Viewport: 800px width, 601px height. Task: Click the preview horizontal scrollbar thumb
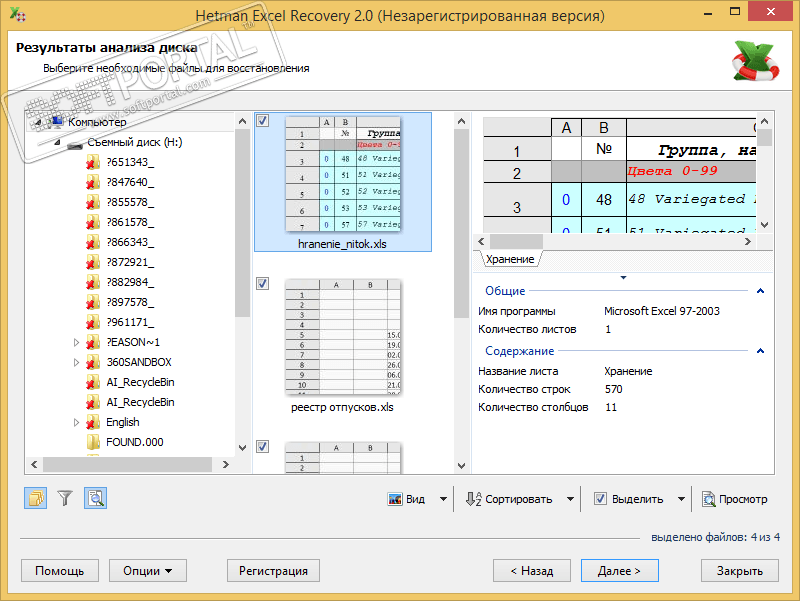click(x=516, y=241)
